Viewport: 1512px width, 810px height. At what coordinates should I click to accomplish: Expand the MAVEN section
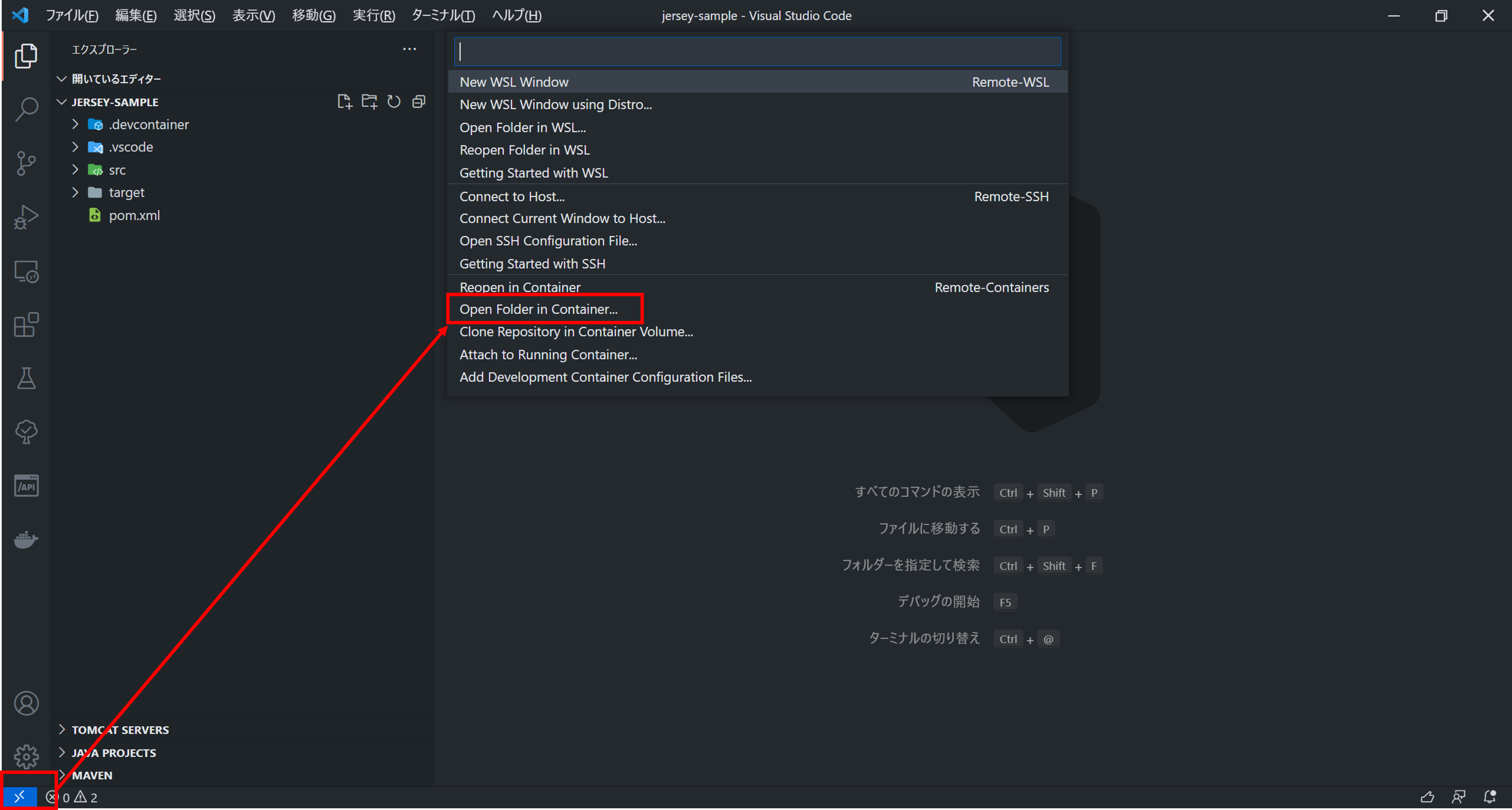92,775
